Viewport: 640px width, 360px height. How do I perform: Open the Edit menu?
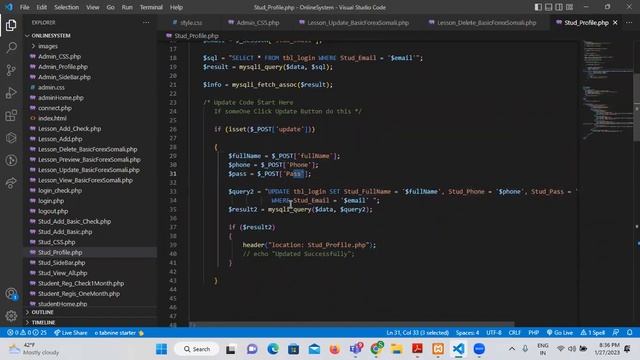(42, 7)
